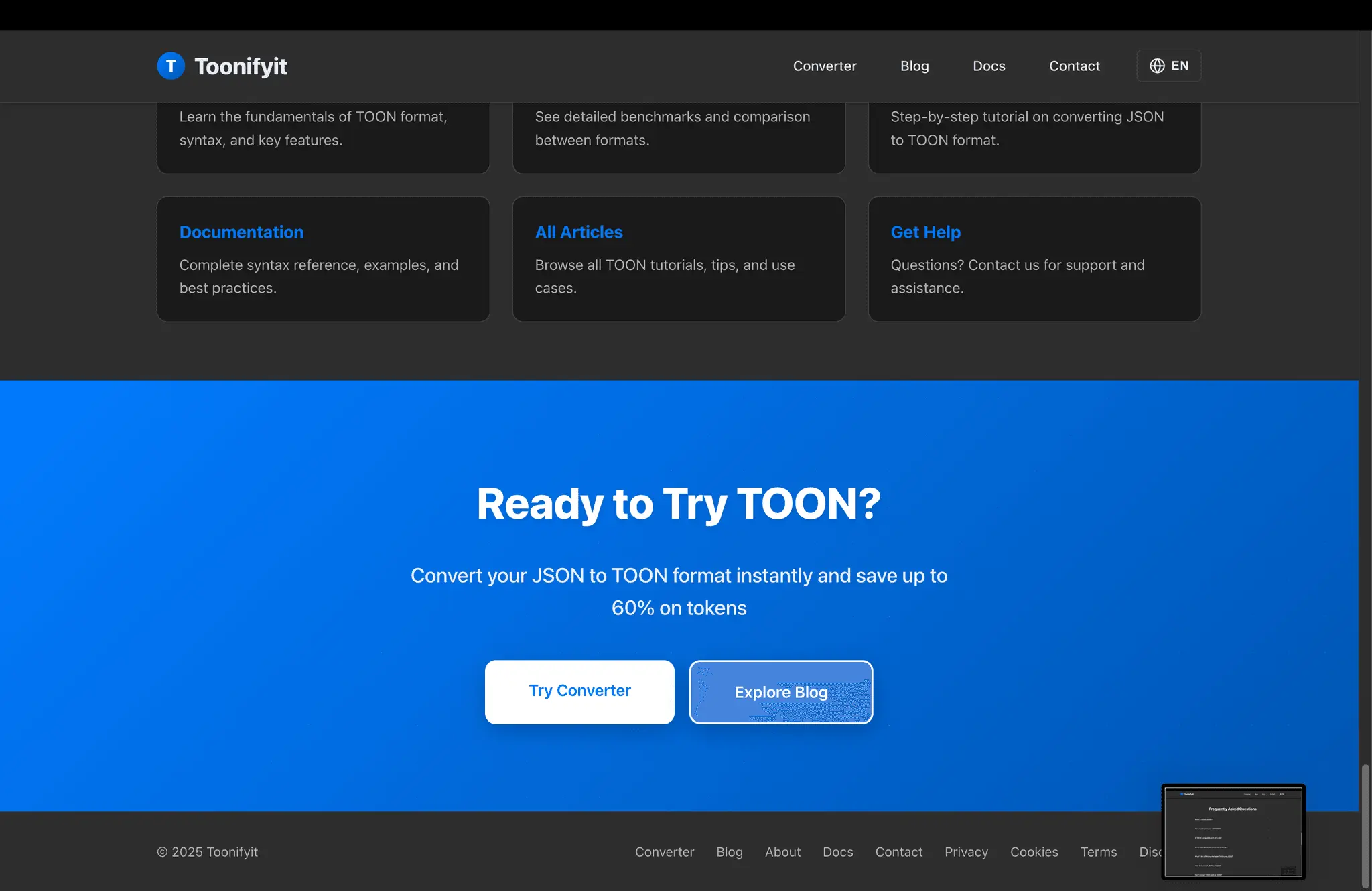The image size is (1372, 891).
Task: Open footer Terms link
Action: pyautogui.click(x=1099, y=852)
